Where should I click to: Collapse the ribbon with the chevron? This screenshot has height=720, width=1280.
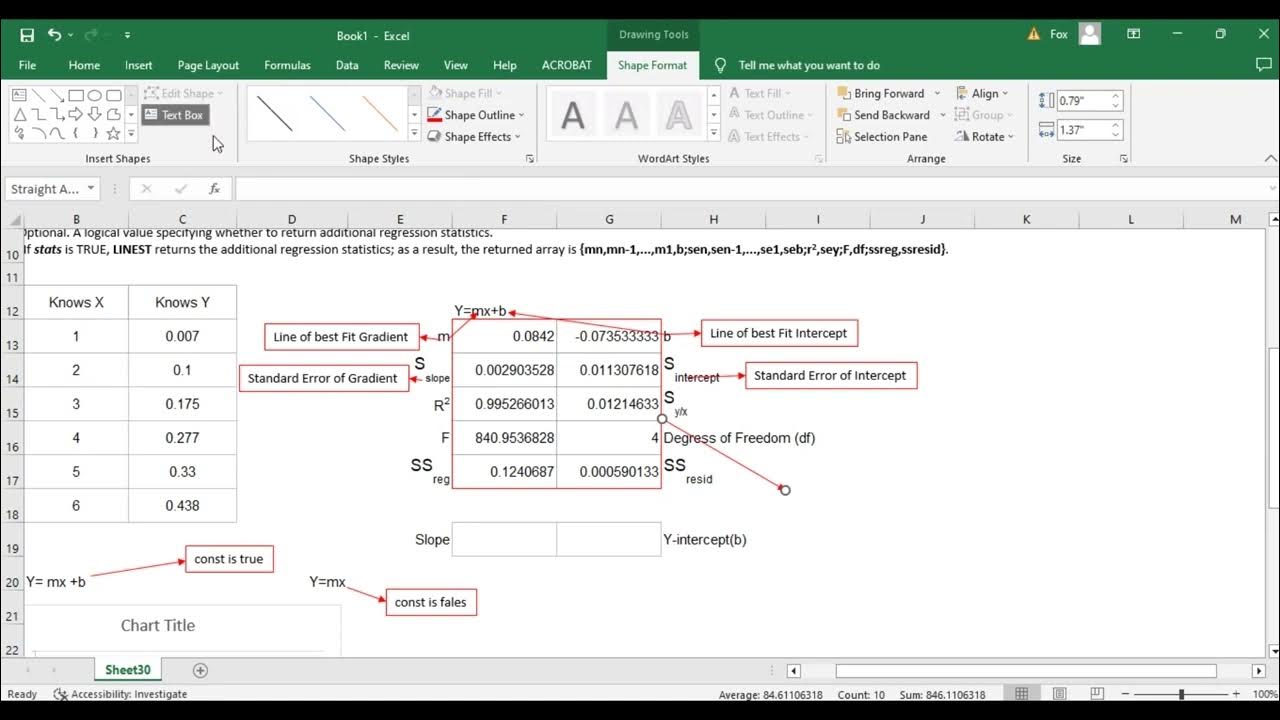tap(1271, 159)
